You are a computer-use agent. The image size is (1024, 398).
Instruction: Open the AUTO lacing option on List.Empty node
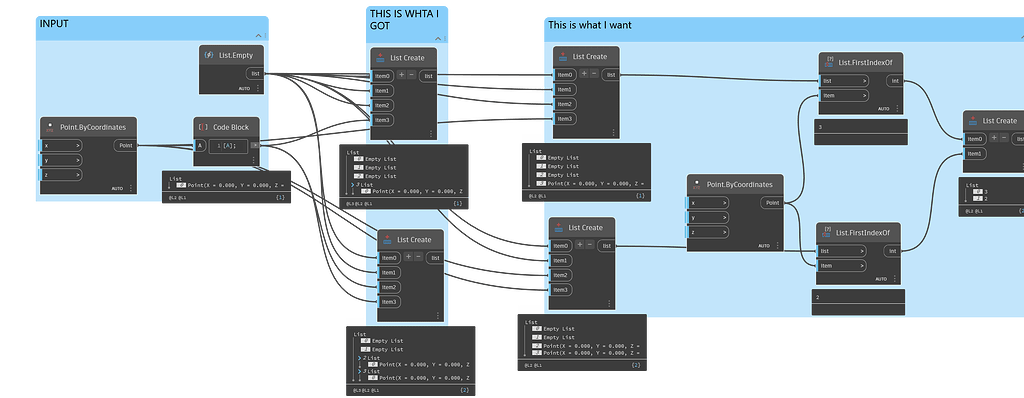tap(245, 88)
